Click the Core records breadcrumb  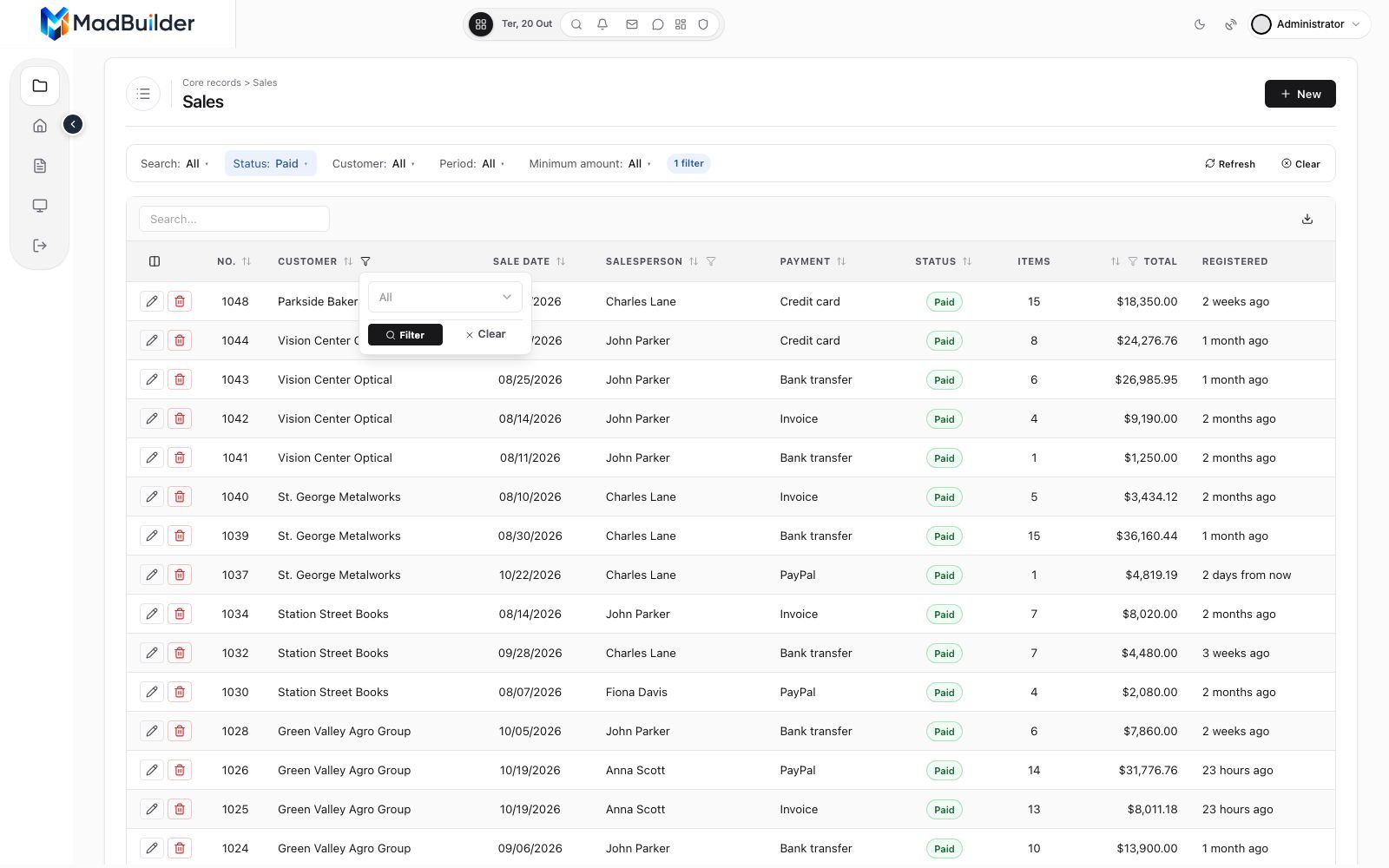(212, 82)
